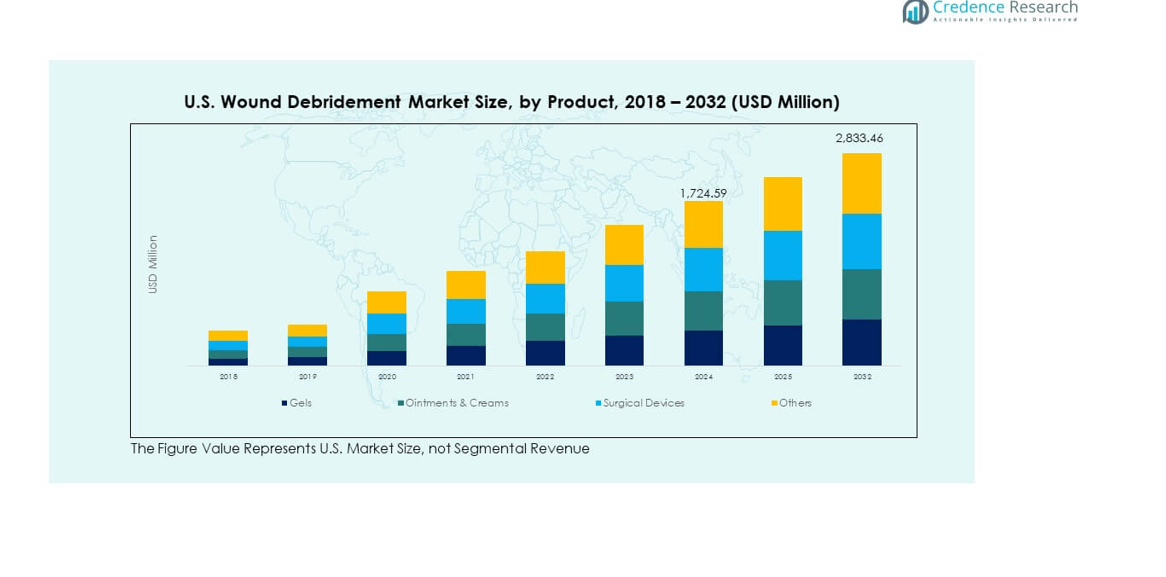Select the yellow Others segment of 2032 bar

[x=861, y=183]
